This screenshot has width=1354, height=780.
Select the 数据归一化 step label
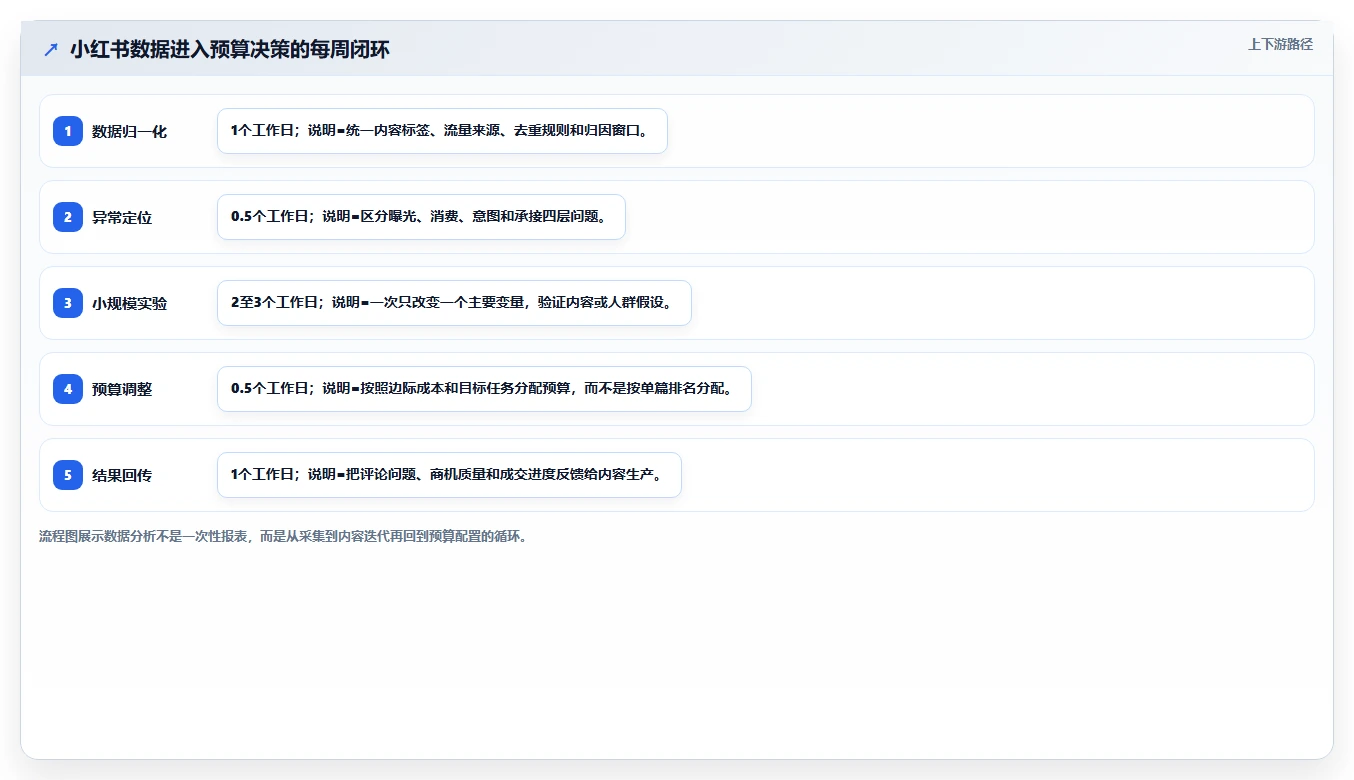coord(129,131)
